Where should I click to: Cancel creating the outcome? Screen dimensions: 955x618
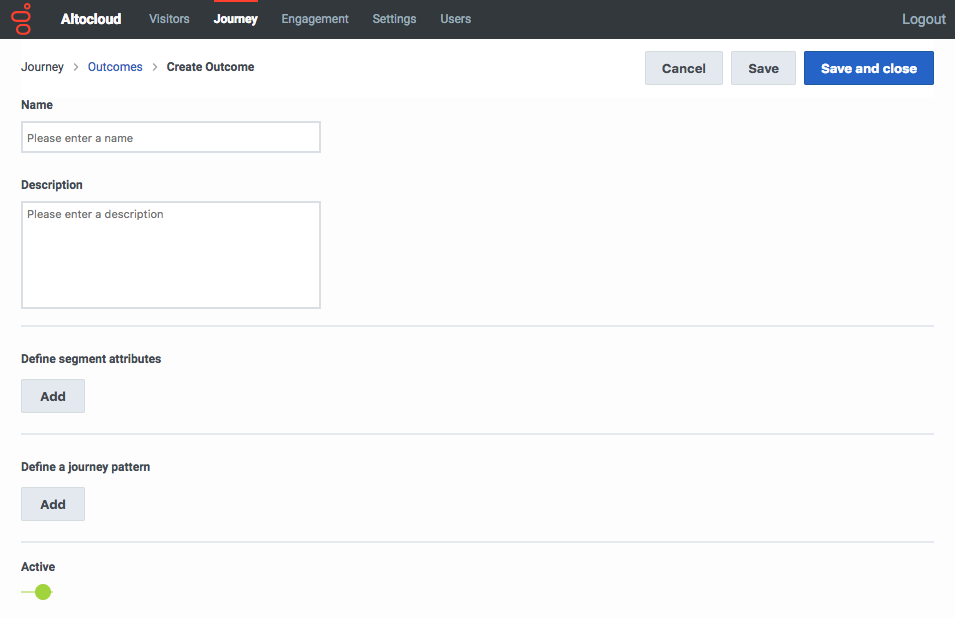[683, 68]
